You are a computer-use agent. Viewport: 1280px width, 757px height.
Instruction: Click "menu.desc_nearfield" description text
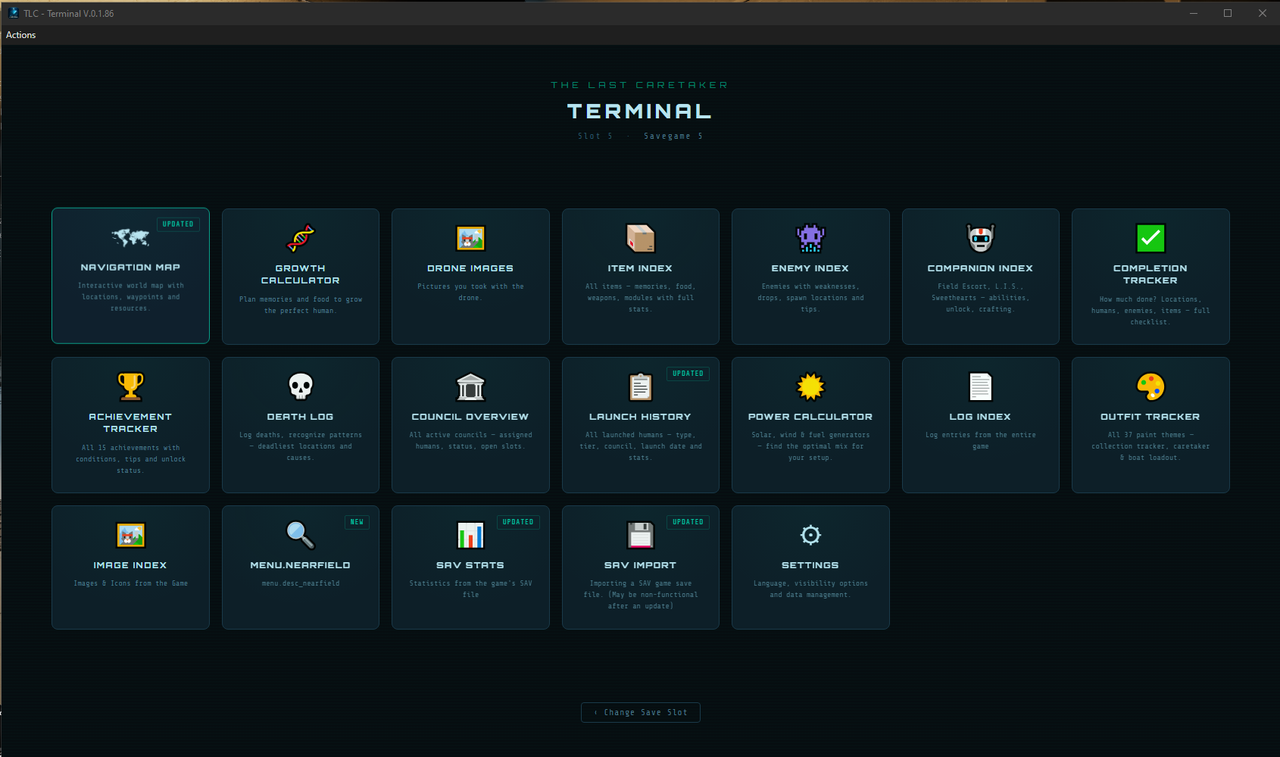click(x=300, y=583)
